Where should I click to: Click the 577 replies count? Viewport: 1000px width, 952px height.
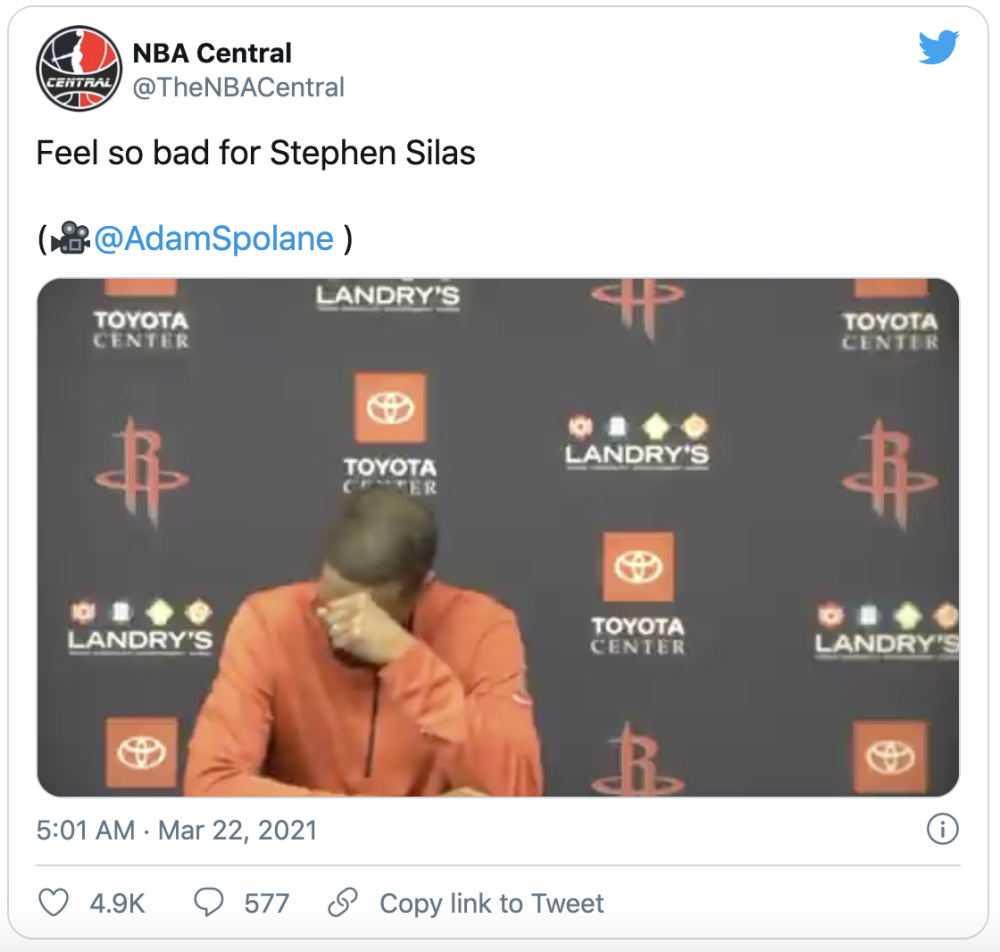coord(267,904)
